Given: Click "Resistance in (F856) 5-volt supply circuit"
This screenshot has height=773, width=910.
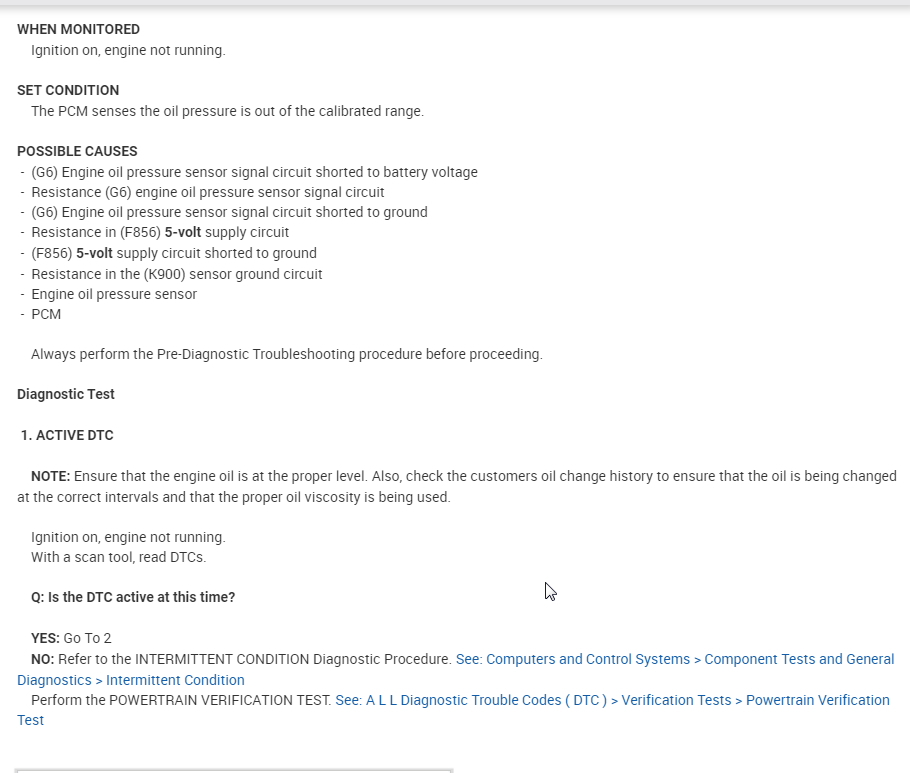Looking at the screenshot, I should [160, 233].
